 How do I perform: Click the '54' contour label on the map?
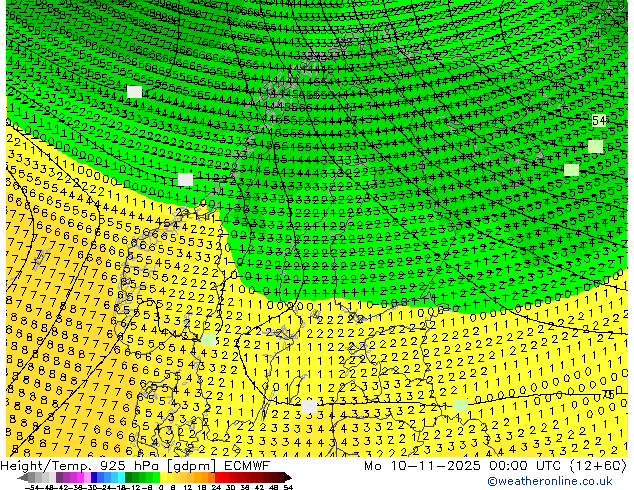(x=599, y=120)
